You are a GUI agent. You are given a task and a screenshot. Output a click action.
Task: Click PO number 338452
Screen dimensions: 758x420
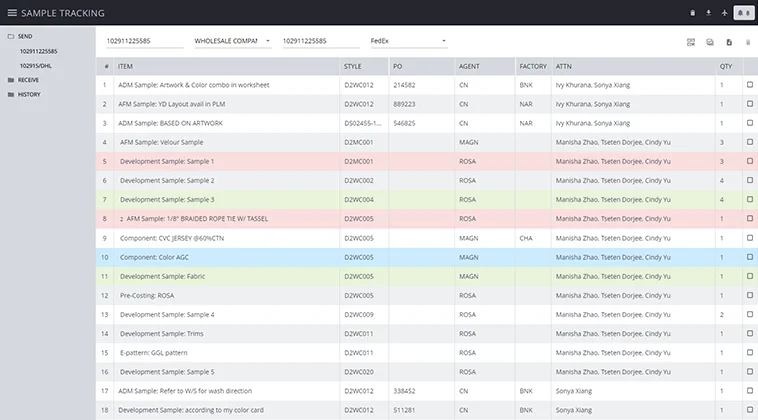click(404, 391)
